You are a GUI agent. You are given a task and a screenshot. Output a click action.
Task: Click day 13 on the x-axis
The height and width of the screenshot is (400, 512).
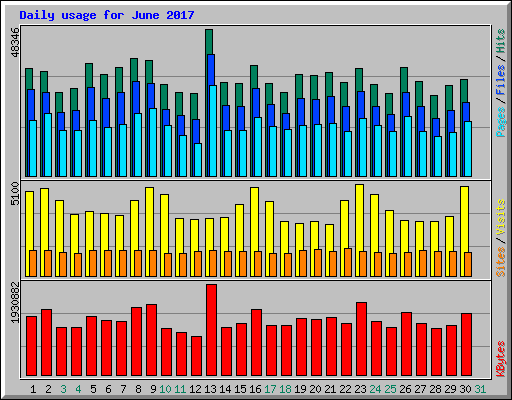point(210,389)
